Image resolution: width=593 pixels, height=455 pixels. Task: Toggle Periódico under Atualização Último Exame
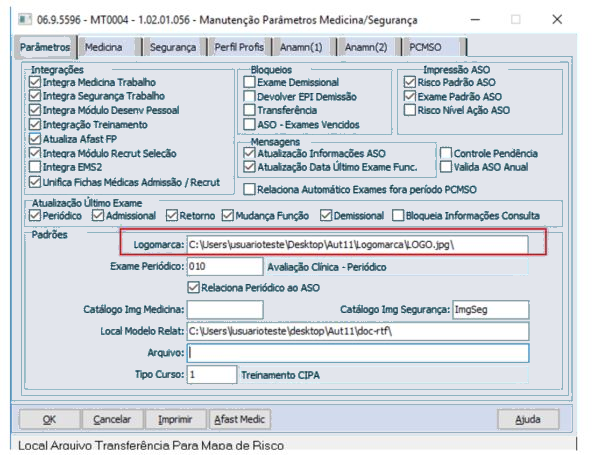point(35,216)
